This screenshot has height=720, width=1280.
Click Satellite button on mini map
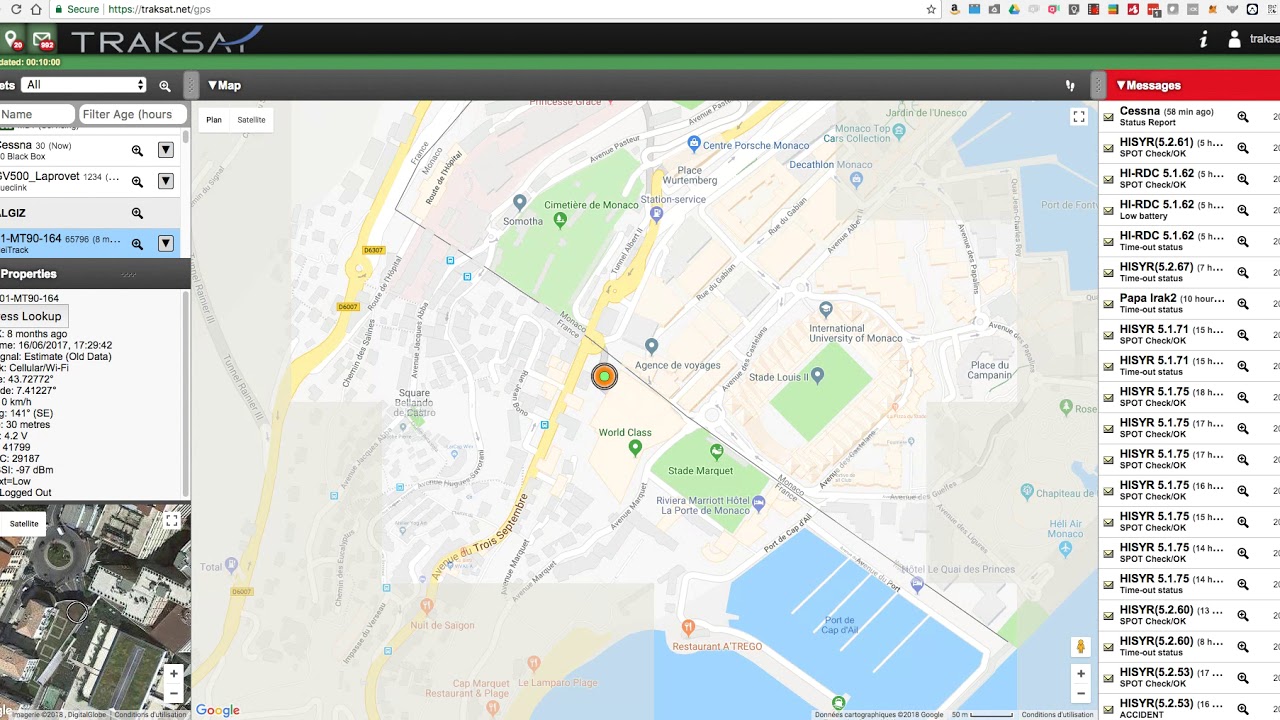(x=24, y=523)
